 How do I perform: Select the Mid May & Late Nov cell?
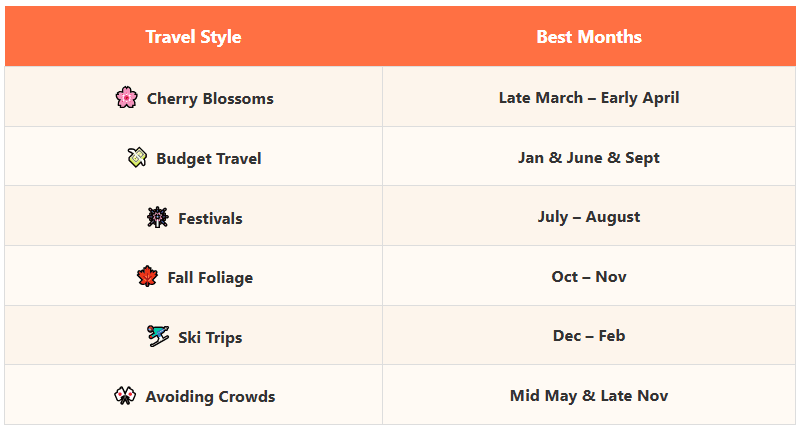point(589,395)
